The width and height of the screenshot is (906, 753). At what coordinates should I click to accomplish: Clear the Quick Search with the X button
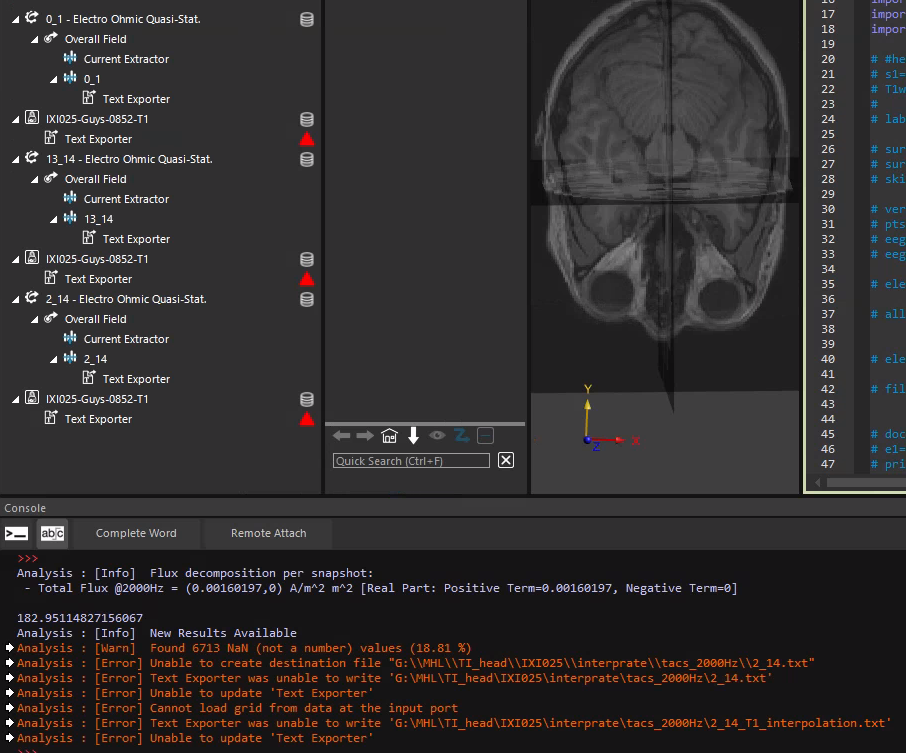pyautogui.click(x=506, y=460)
